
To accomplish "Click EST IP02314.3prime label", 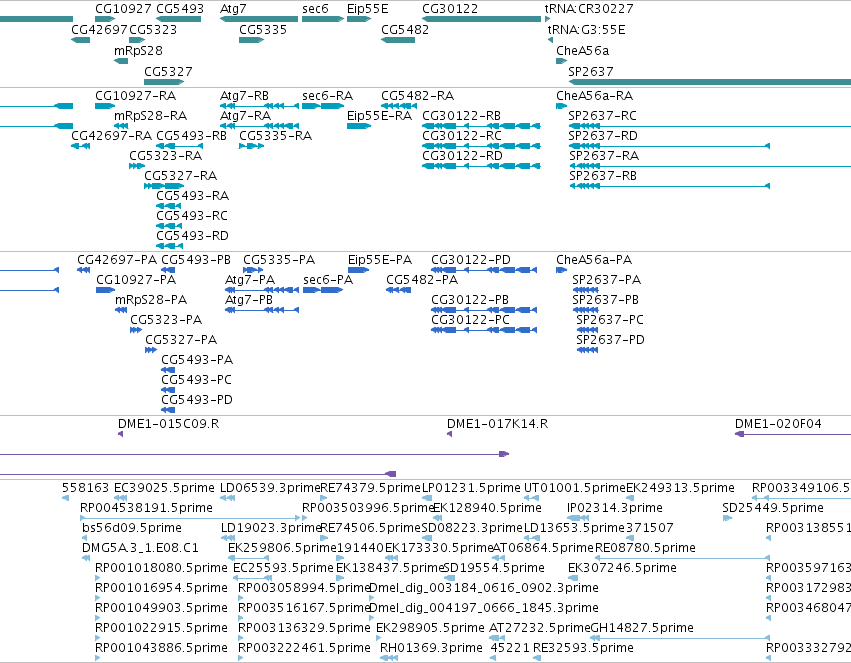I will pos(614,508).
